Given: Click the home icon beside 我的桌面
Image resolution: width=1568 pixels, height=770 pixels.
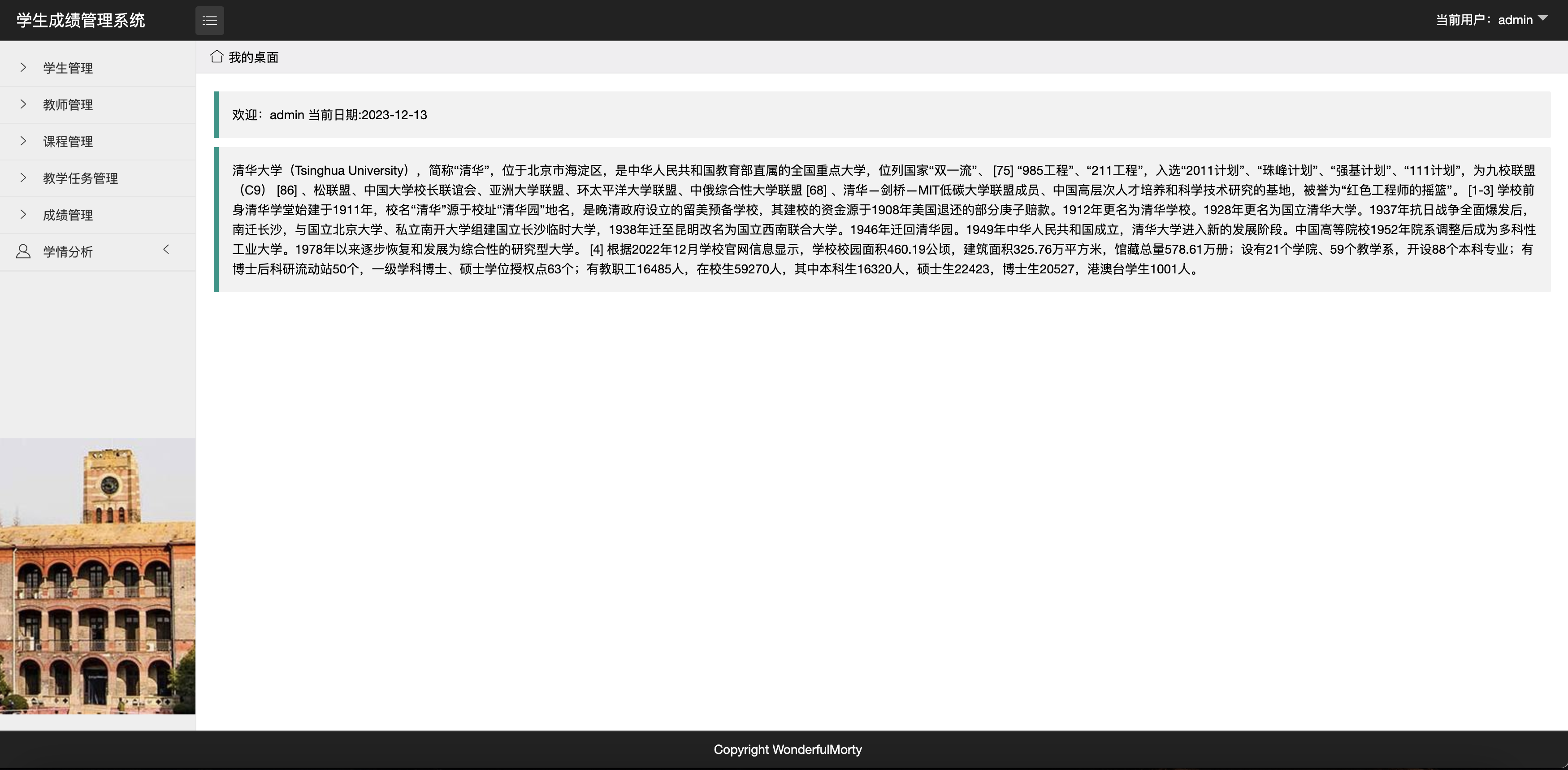Looking at the screenshot, I should (216, 56).
